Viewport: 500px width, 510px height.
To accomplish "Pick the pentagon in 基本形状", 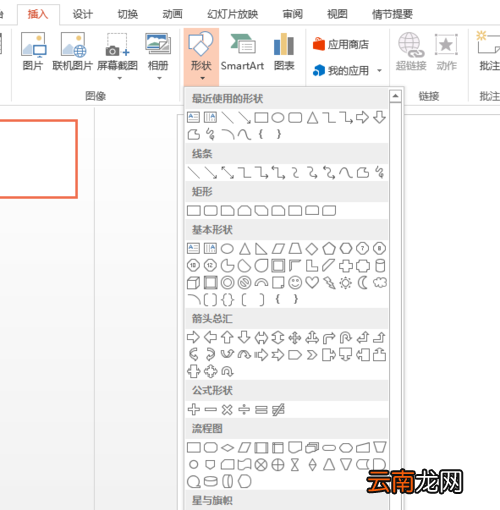I will 329,249.
